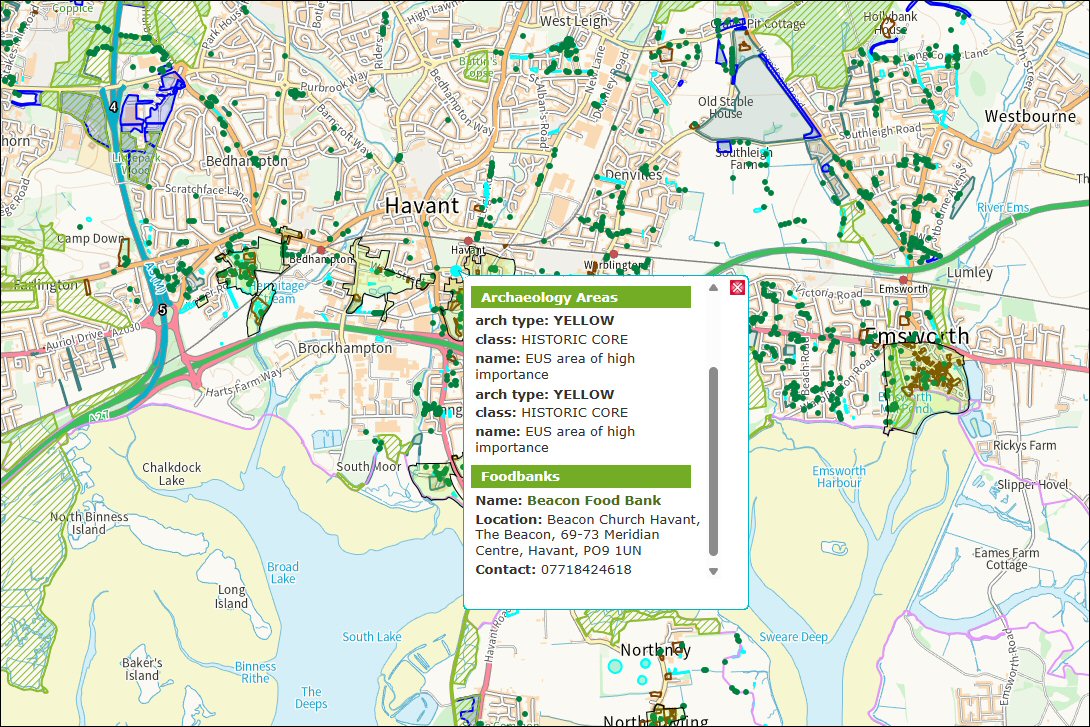The height and width of the screenshot is (727, 1090).
Task: Click the Emsworth Harbour label
Action: [x=838, y=477]
